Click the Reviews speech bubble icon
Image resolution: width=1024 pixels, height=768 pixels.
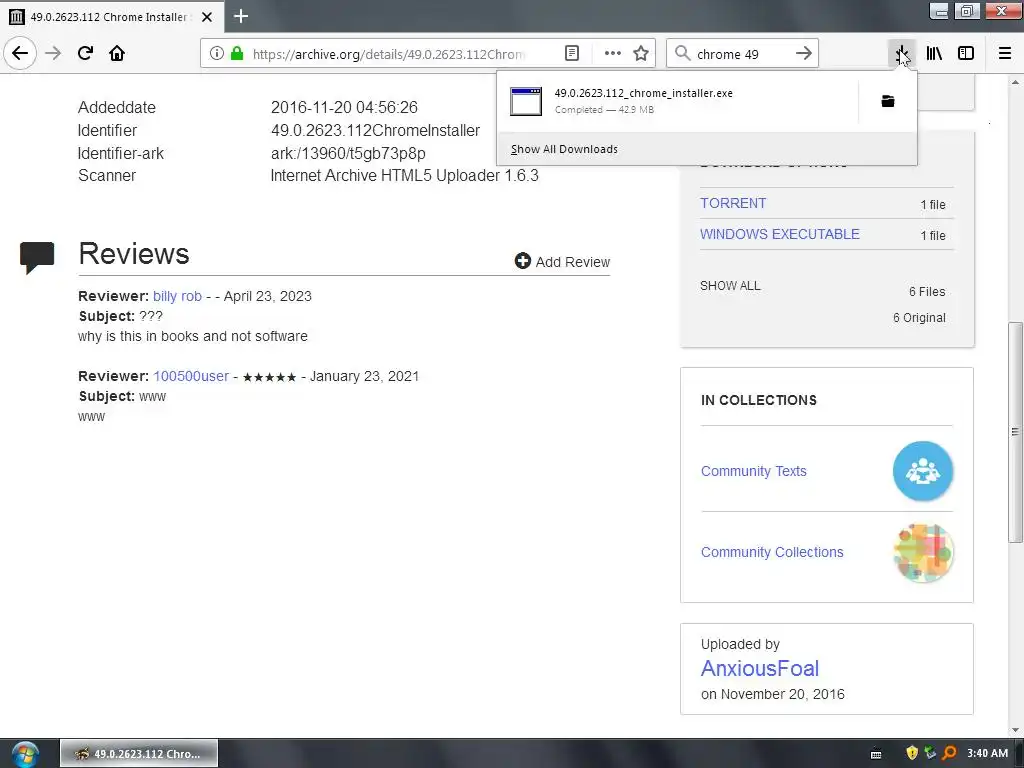[37, 257]
